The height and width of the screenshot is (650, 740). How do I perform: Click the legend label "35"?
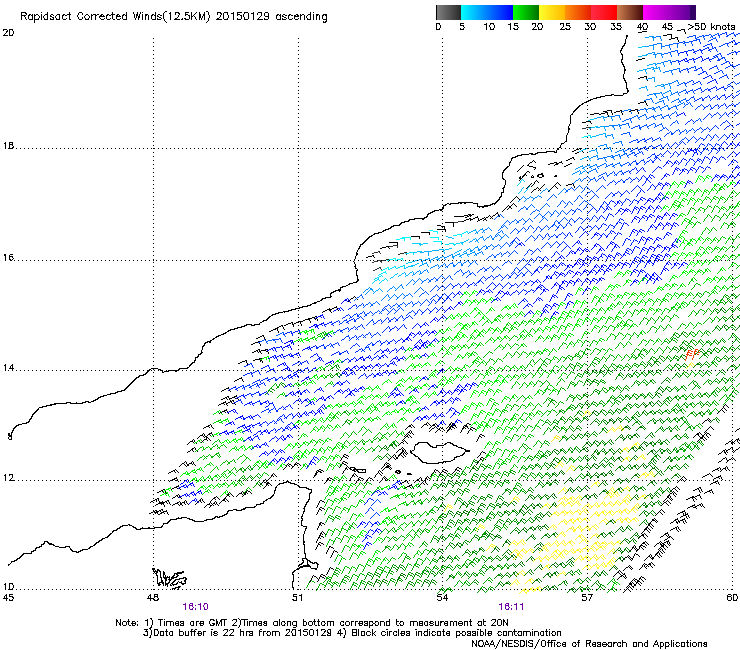coord(616,27)
